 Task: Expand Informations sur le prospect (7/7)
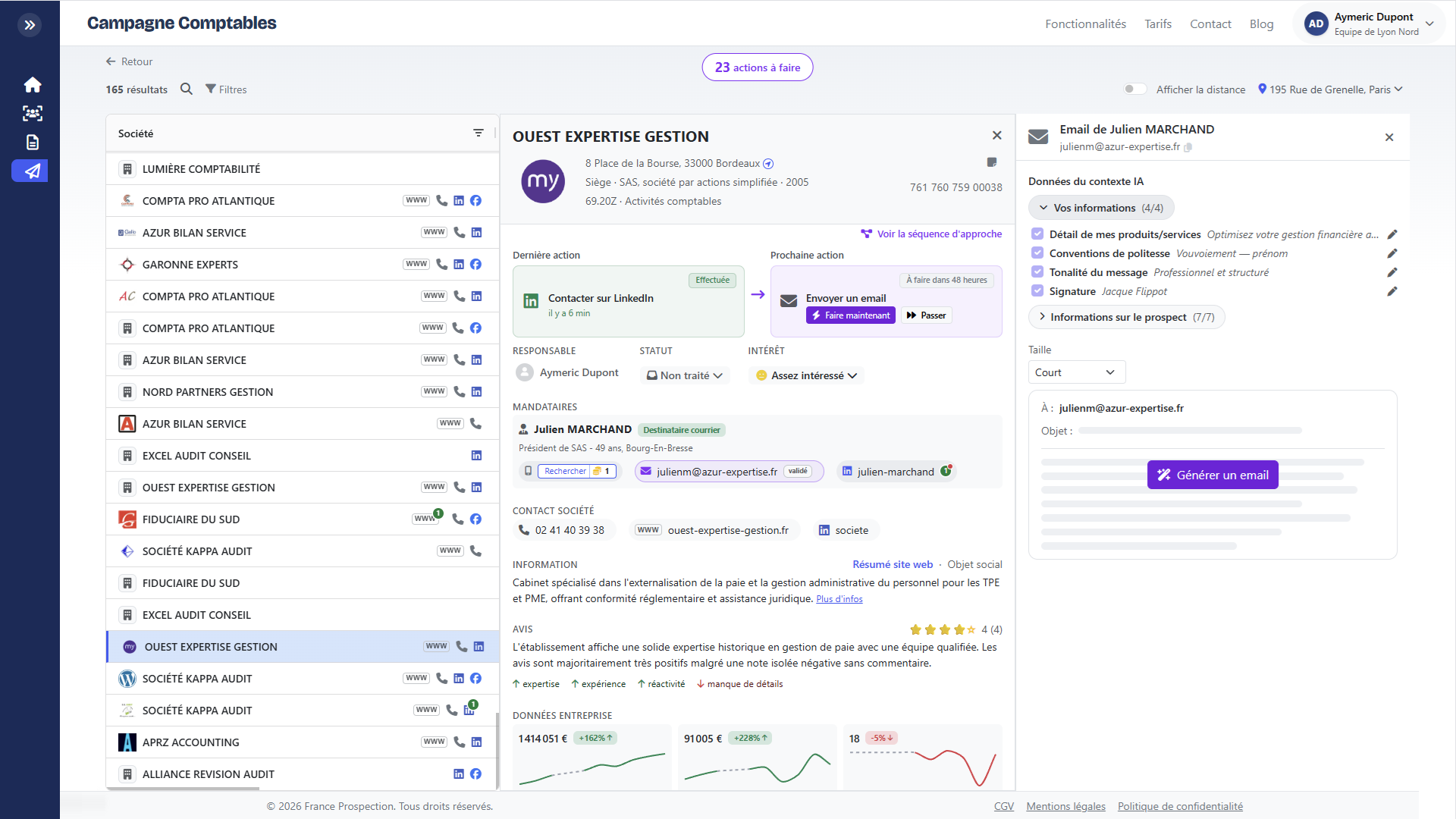1126,317
